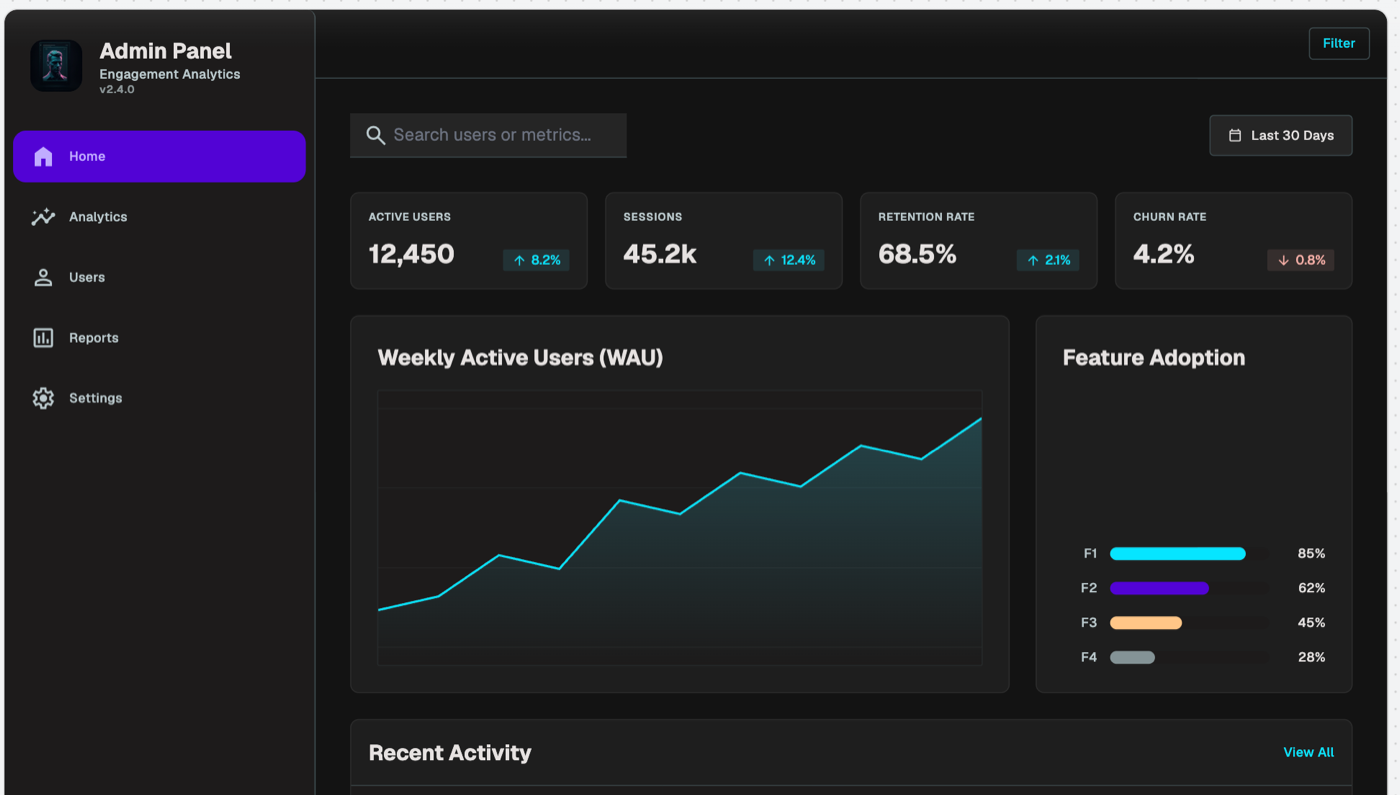Click the F4 gray adoption bar
The width and height of the screenshot is (1400, 795).
[1133, 657]
